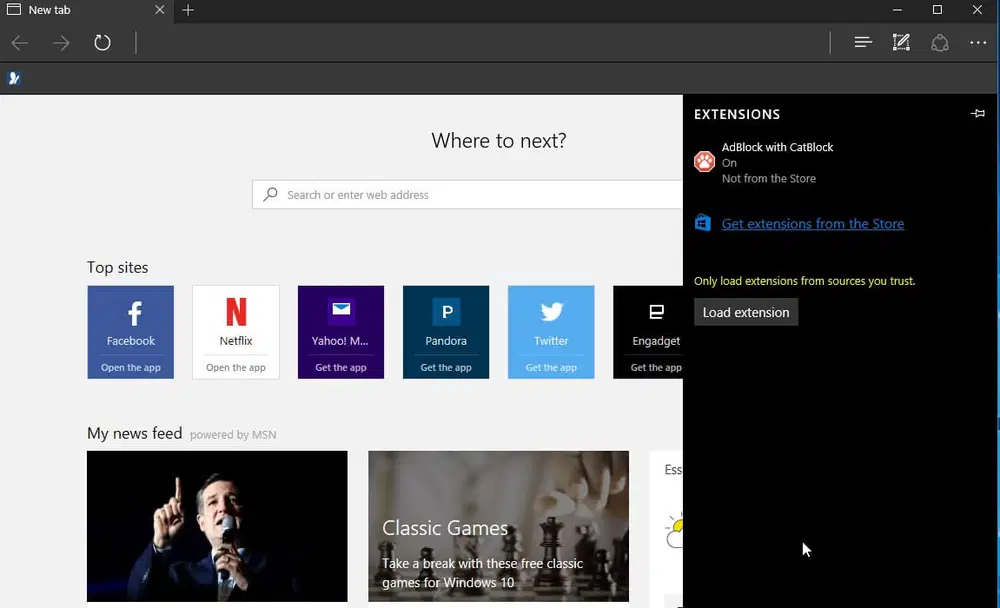Click the search magnifier in address bar
This screenshot has width=1000, height=608.
point(269,194)
